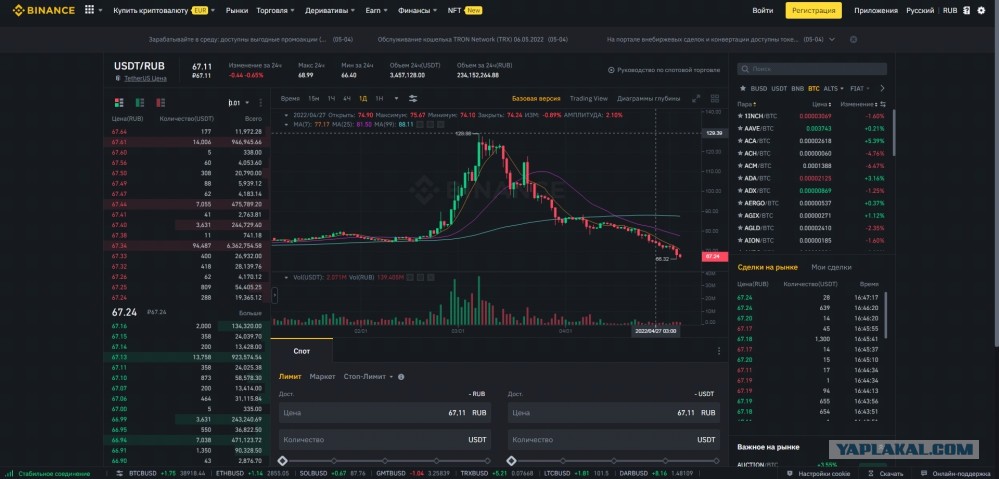
Task: Show buy orders only view icon
Action: click(140, 103)
